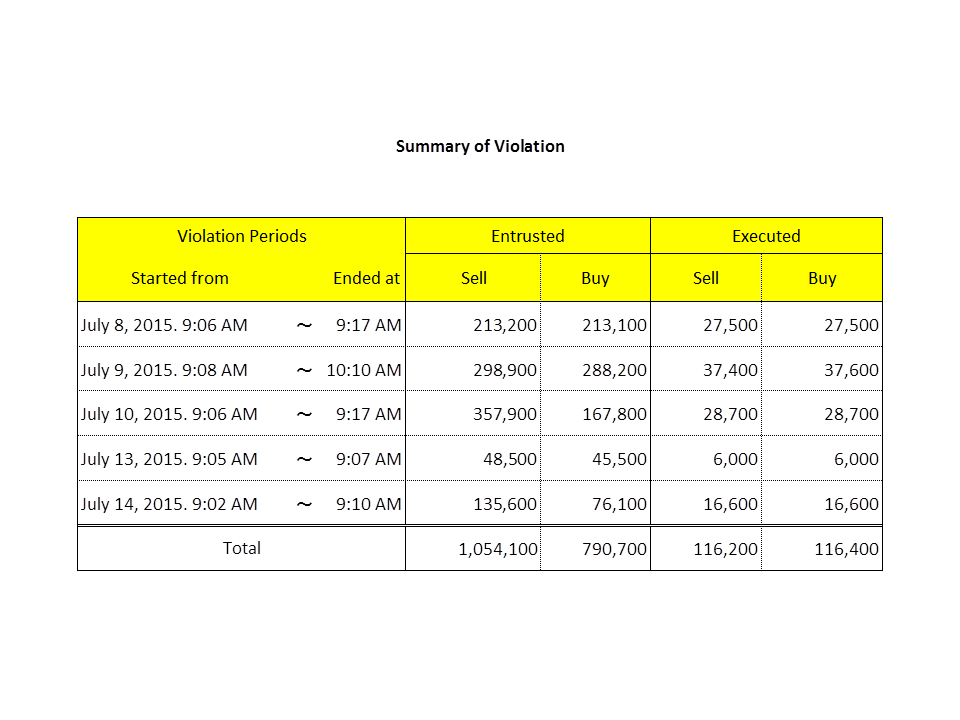This screenshot has width=960, height=720.
Task: Click the Summary of Violation title
Action: tap(480, 146)
